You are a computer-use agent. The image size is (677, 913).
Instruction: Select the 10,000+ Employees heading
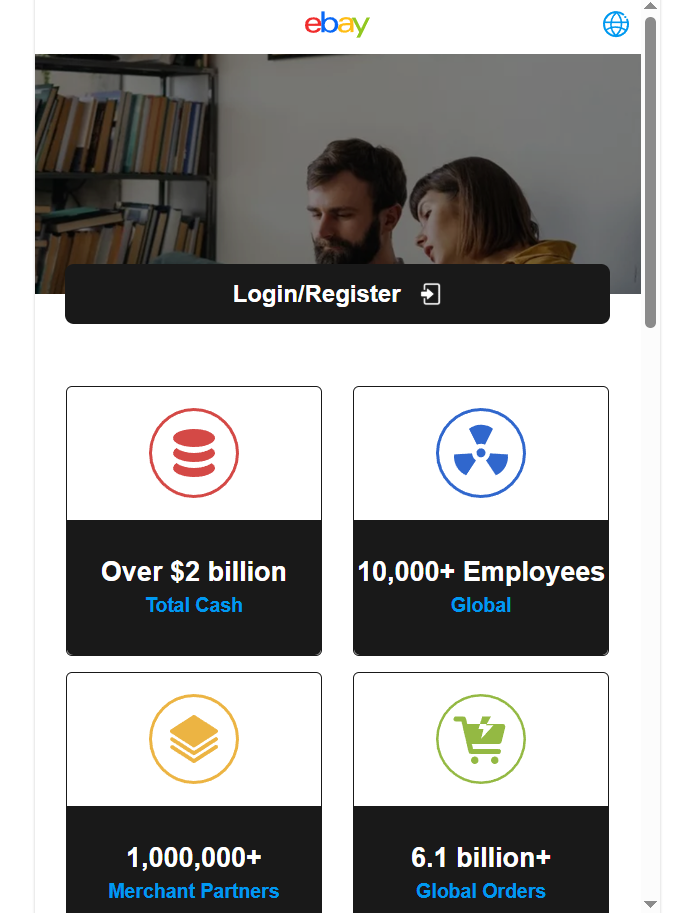[481, 572]
